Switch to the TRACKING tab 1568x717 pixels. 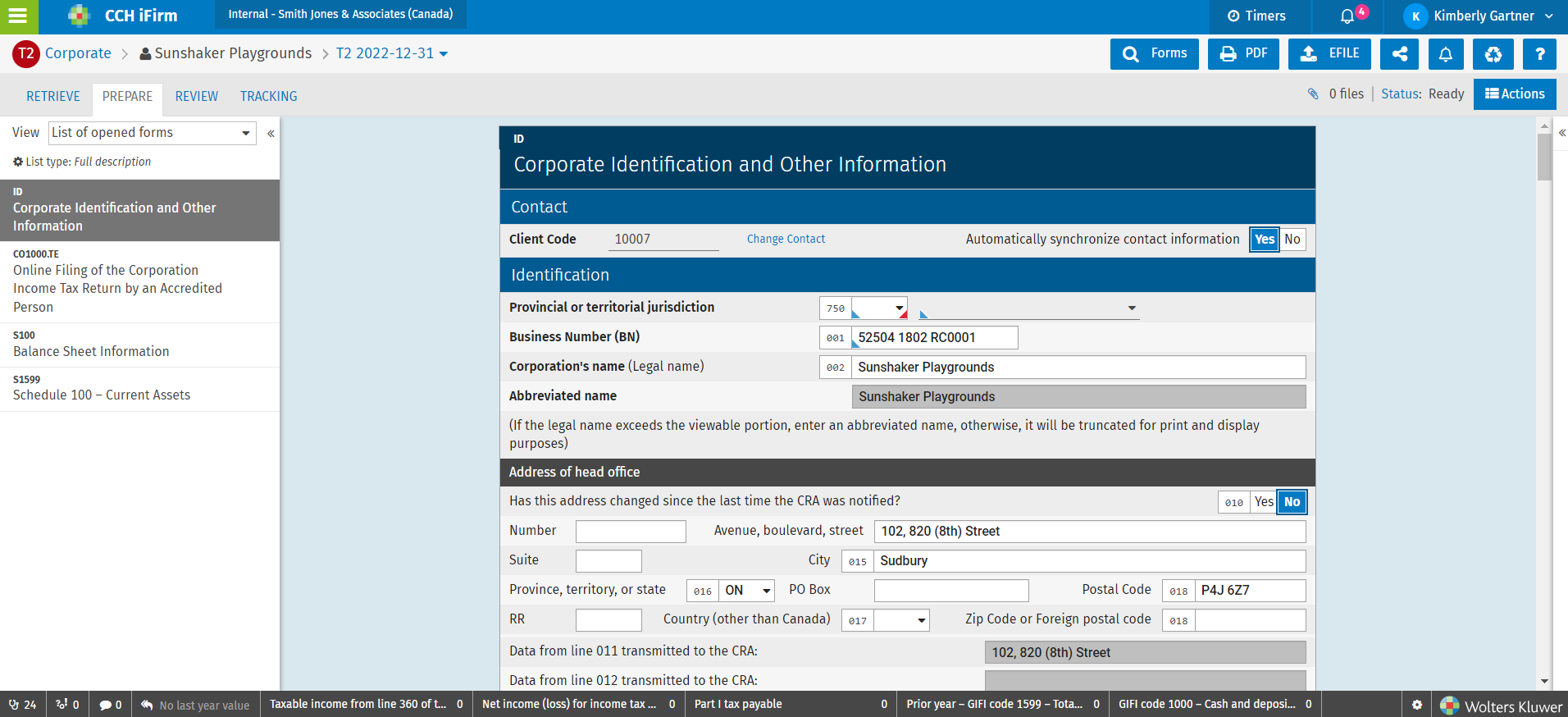tap(268, 97)
